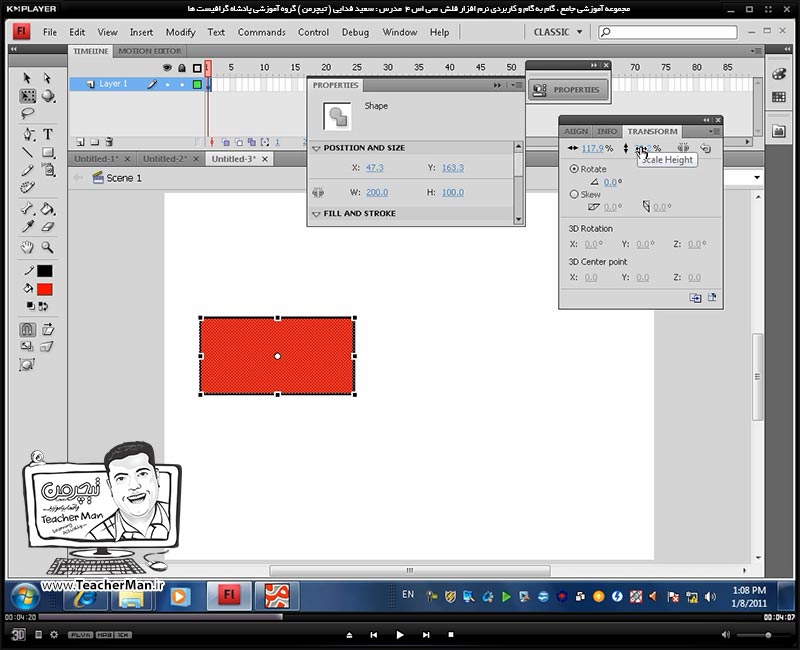Click Remove Transform icon
Viewport: 800px width, 650px height.
click(712, 297)
